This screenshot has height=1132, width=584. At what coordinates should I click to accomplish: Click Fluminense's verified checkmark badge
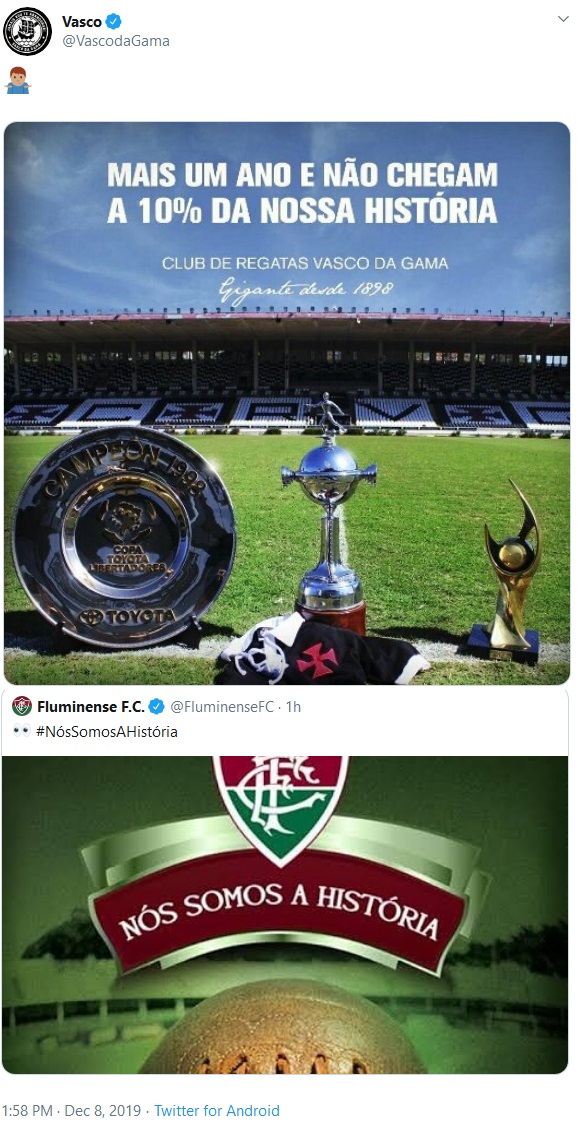coord(156,707)
